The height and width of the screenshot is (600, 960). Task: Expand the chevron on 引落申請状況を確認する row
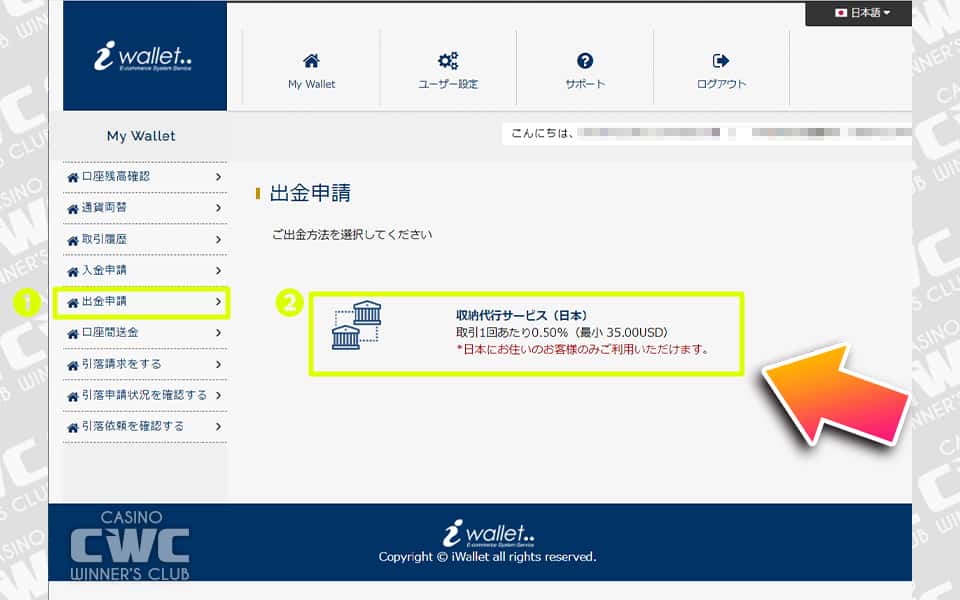pyautogui.click(x=219, y=396)
